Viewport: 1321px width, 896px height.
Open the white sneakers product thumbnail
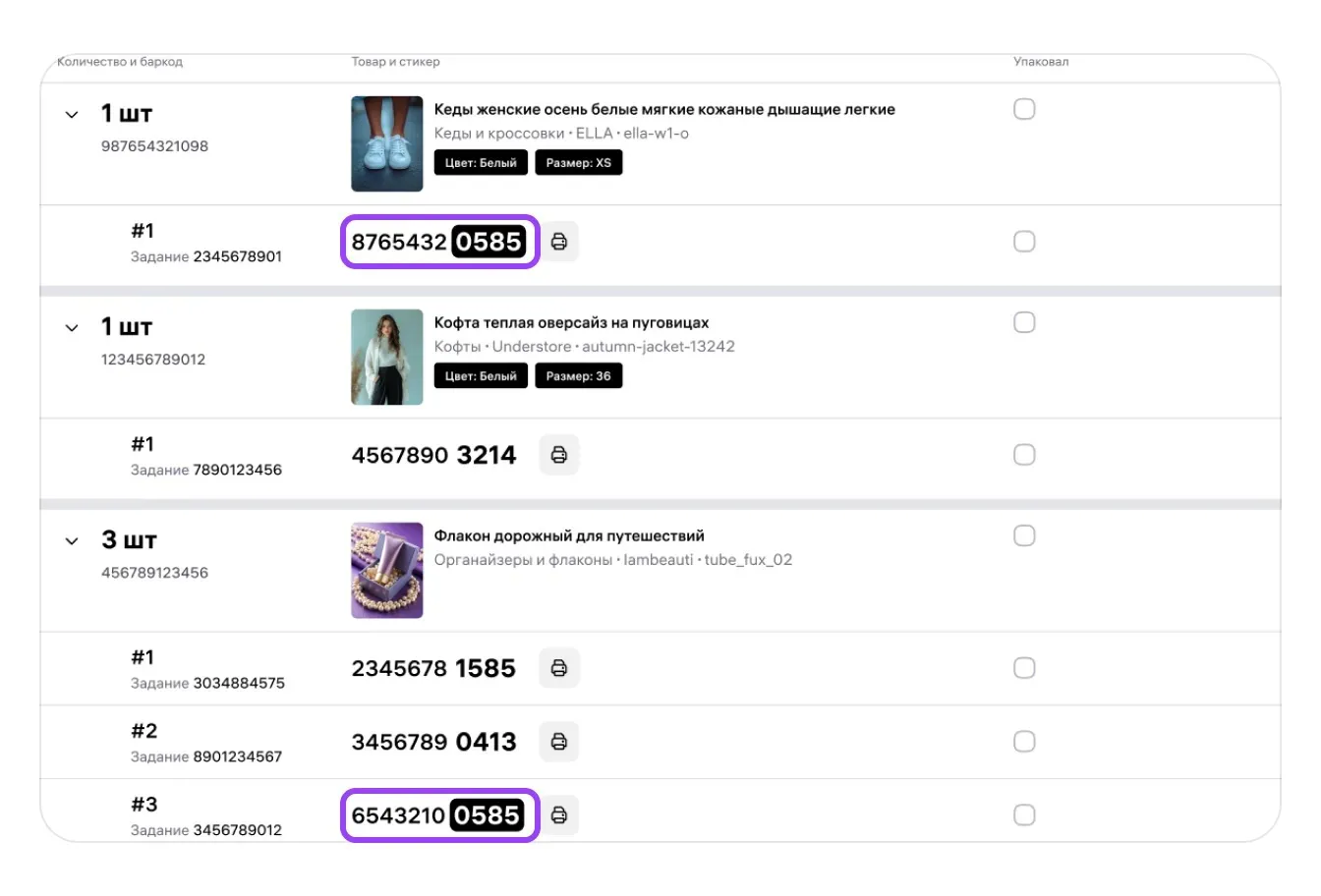pyautogui.click(x=387, y=143)
